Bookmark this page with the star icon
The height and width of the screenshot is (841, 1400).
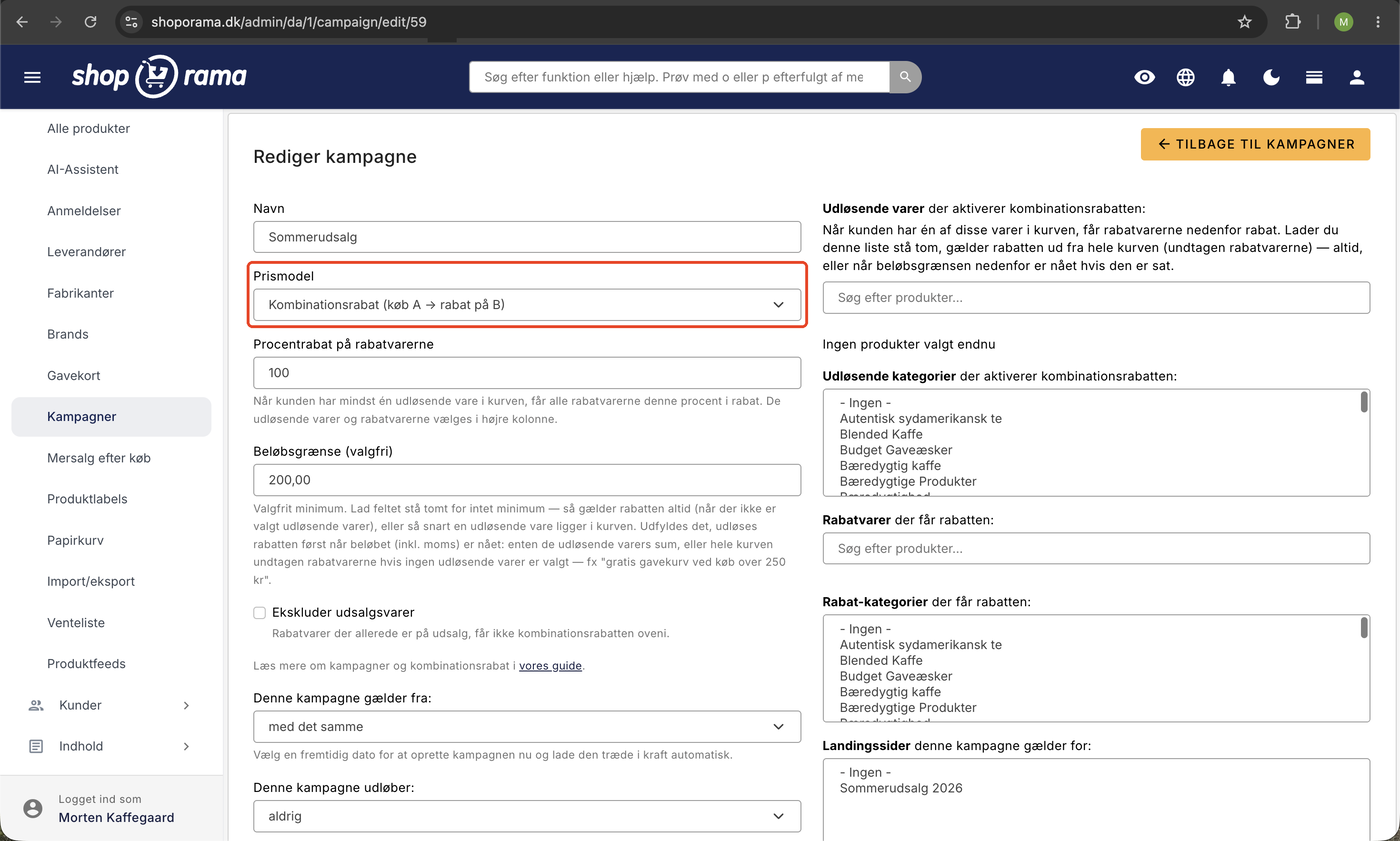(1245, 21)
